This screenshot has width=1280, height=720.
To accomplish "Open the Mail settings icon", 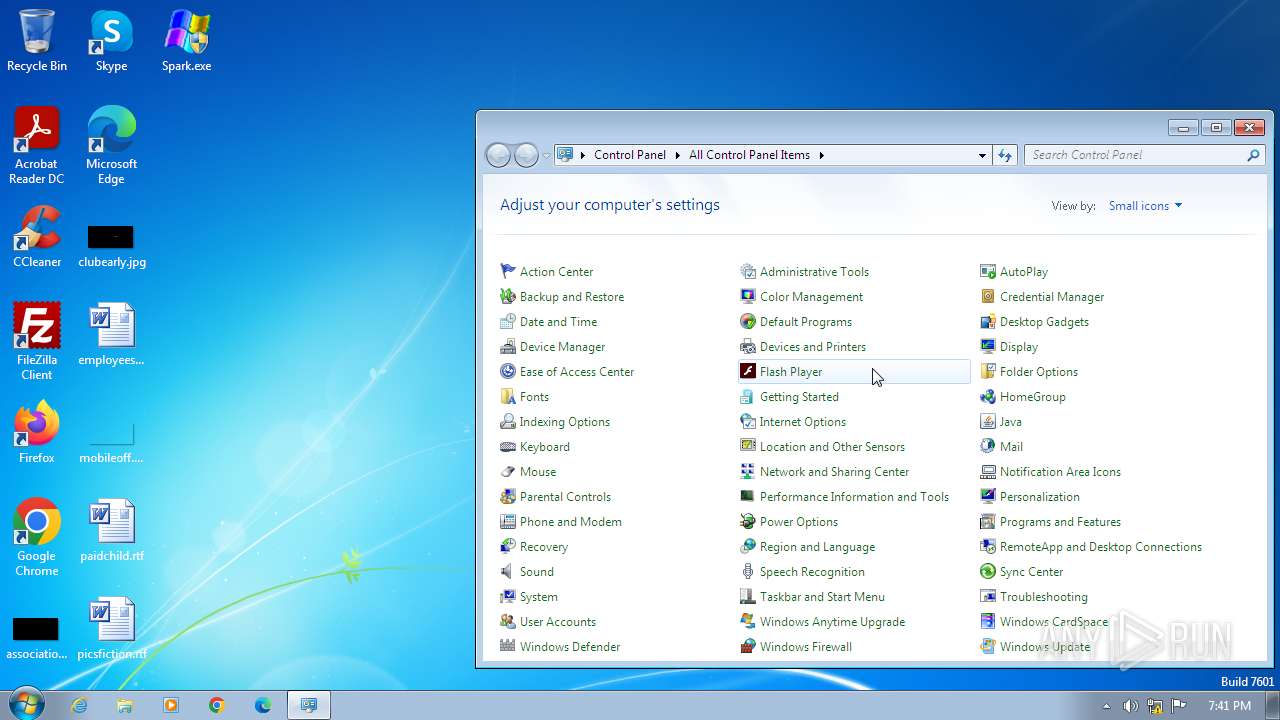I will point(988,447).
